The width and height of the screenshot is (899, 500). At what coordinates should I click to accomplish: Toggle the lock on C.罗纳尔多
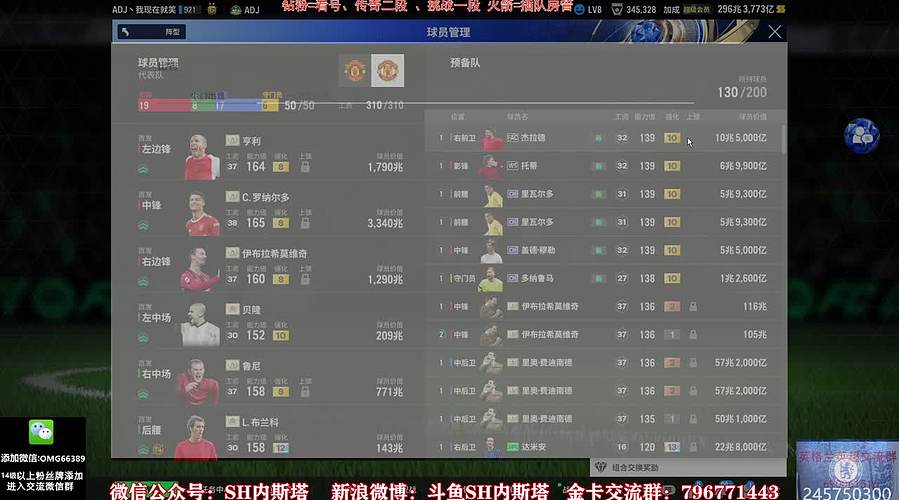(305, 223)
